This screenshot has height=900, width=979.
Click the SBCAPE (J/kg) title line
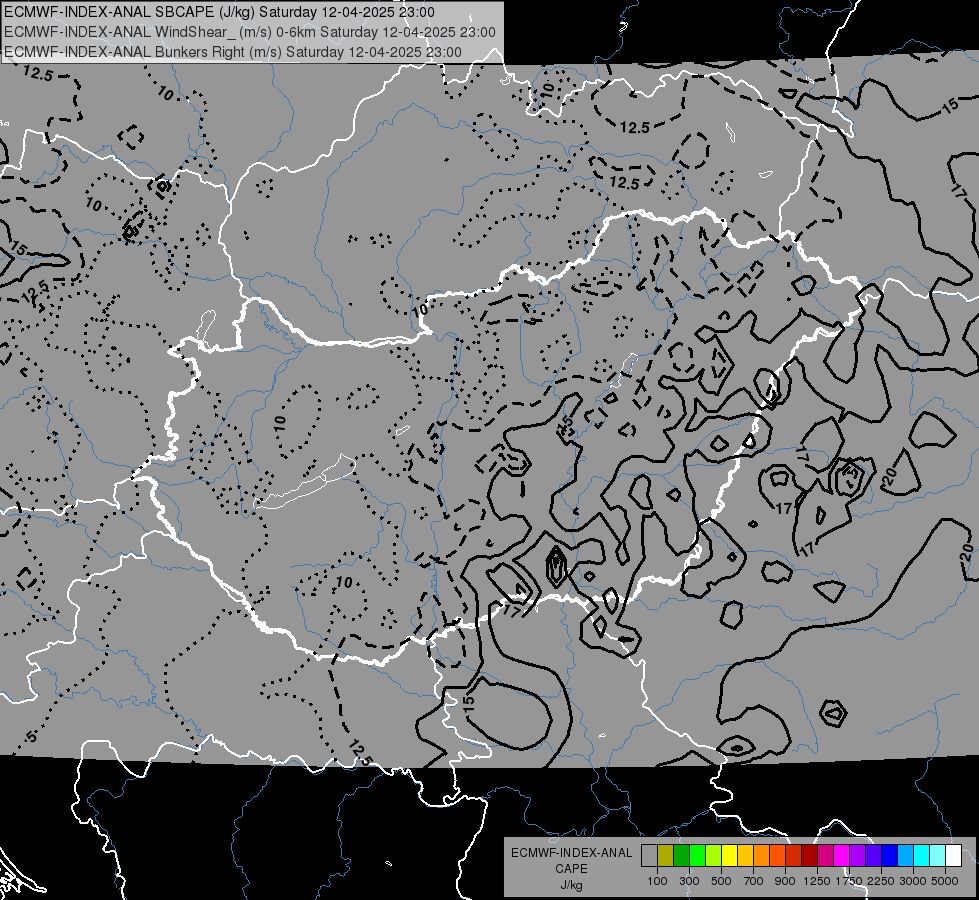pyautogui.click(x=220, y=12)
